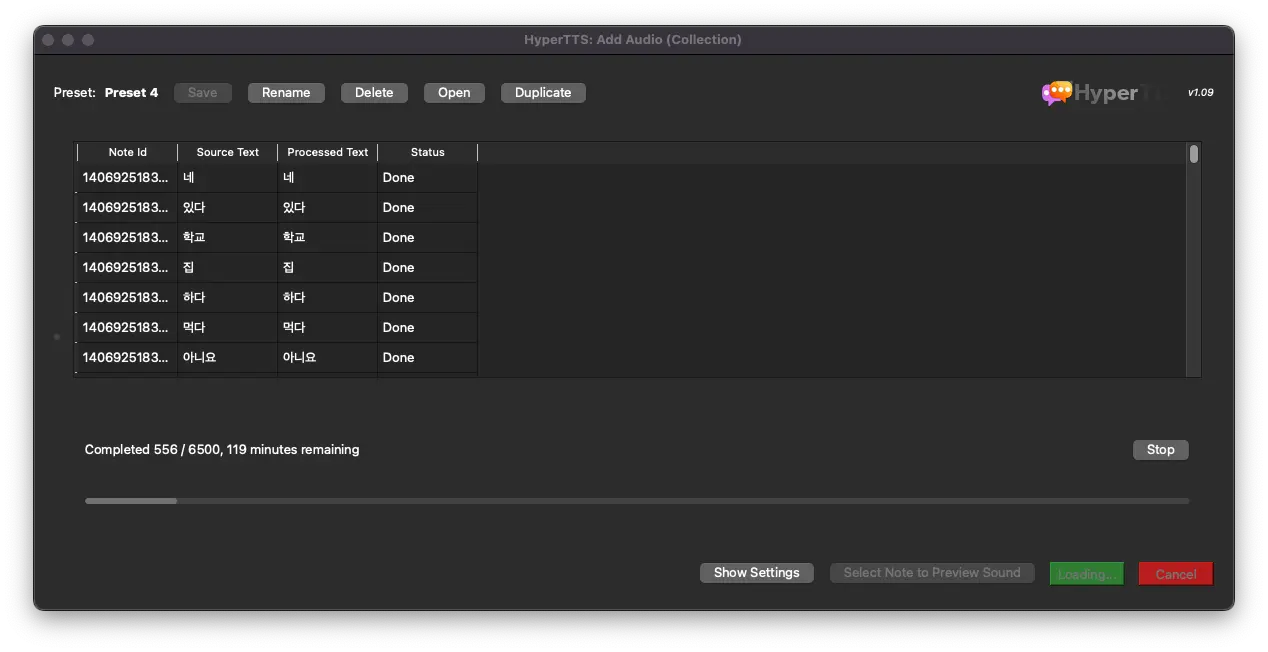Screen dimensions: 1268x652
Task: Click the green Loading button
Action: click(1086, 574)
